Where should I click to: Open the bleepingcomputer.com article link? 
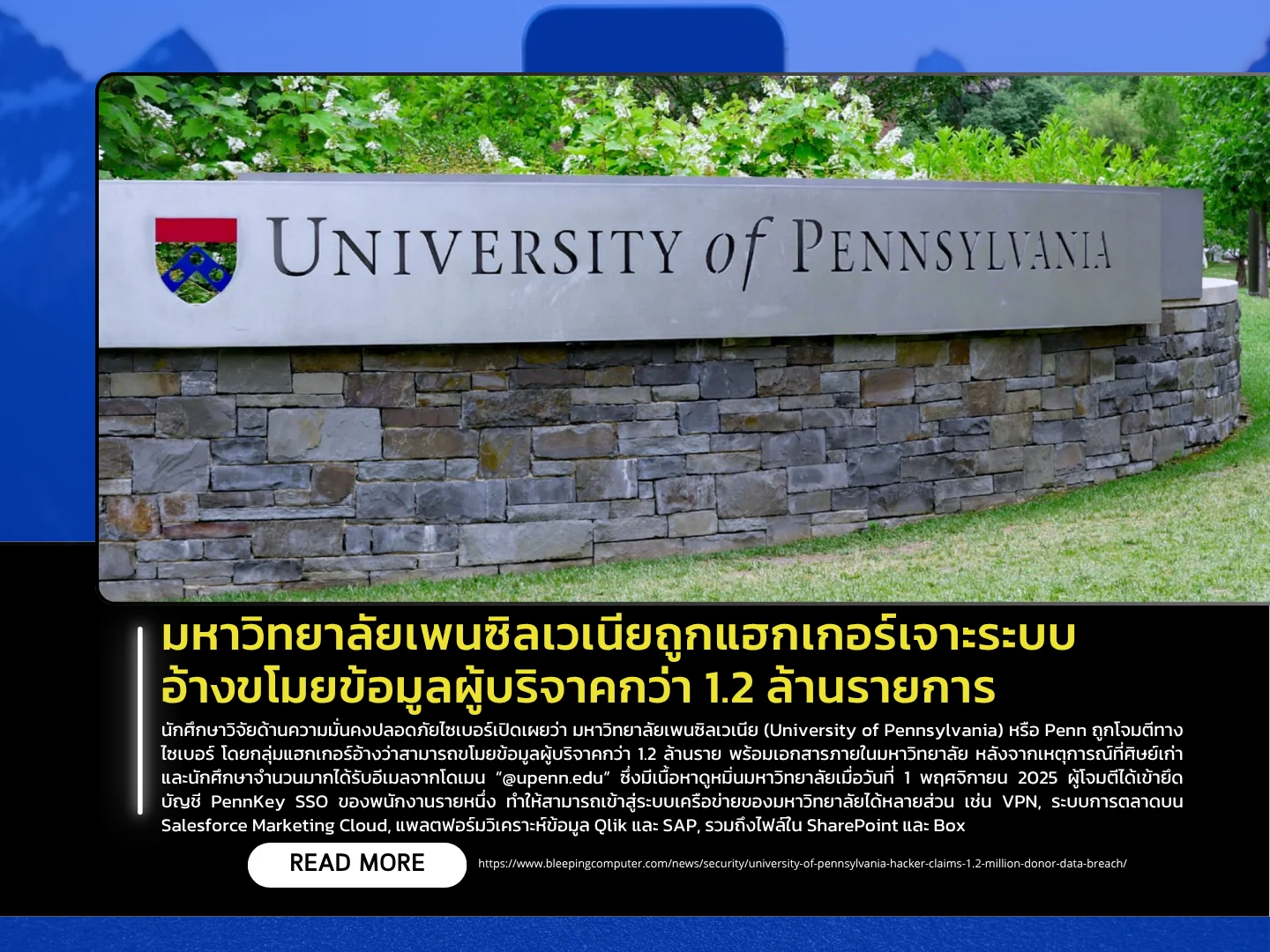tap(802, 864)
